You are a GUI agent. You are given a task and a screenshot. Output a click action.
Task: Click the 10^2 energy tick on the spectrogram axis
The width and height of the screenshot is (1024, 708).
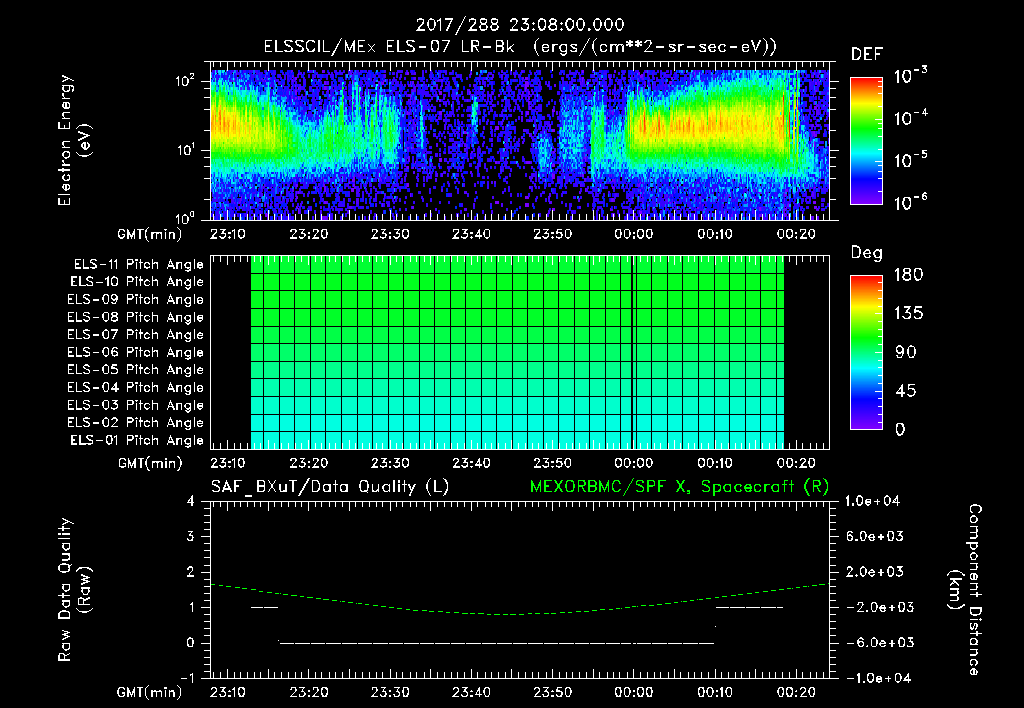click(185, 81)
